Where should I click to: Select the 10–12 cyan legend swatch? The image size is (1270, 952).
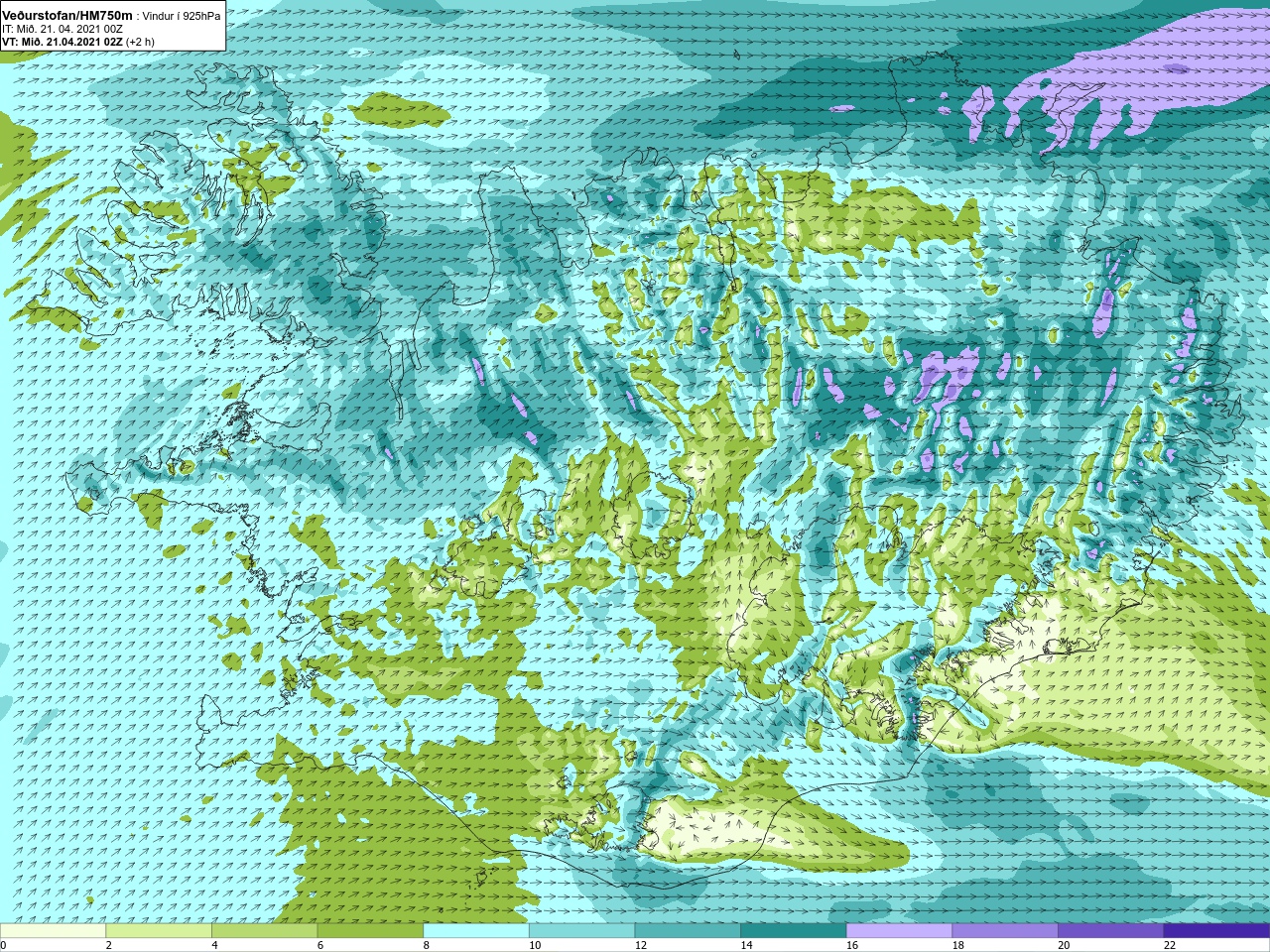(581, 930)
